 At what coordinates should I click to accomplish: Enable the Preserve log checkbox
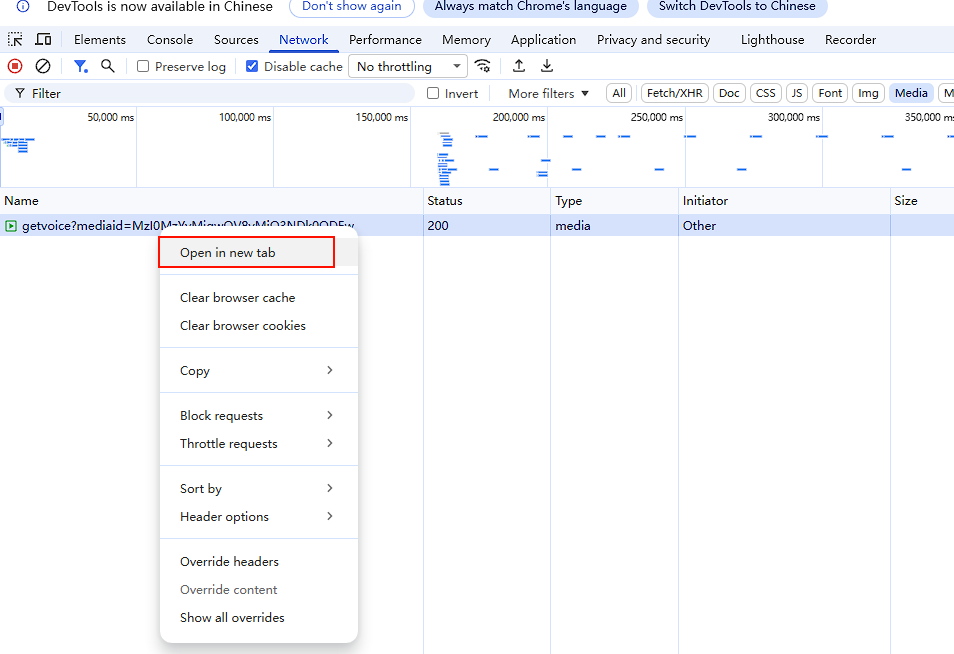pyautogui.click(x=143, y=66)
